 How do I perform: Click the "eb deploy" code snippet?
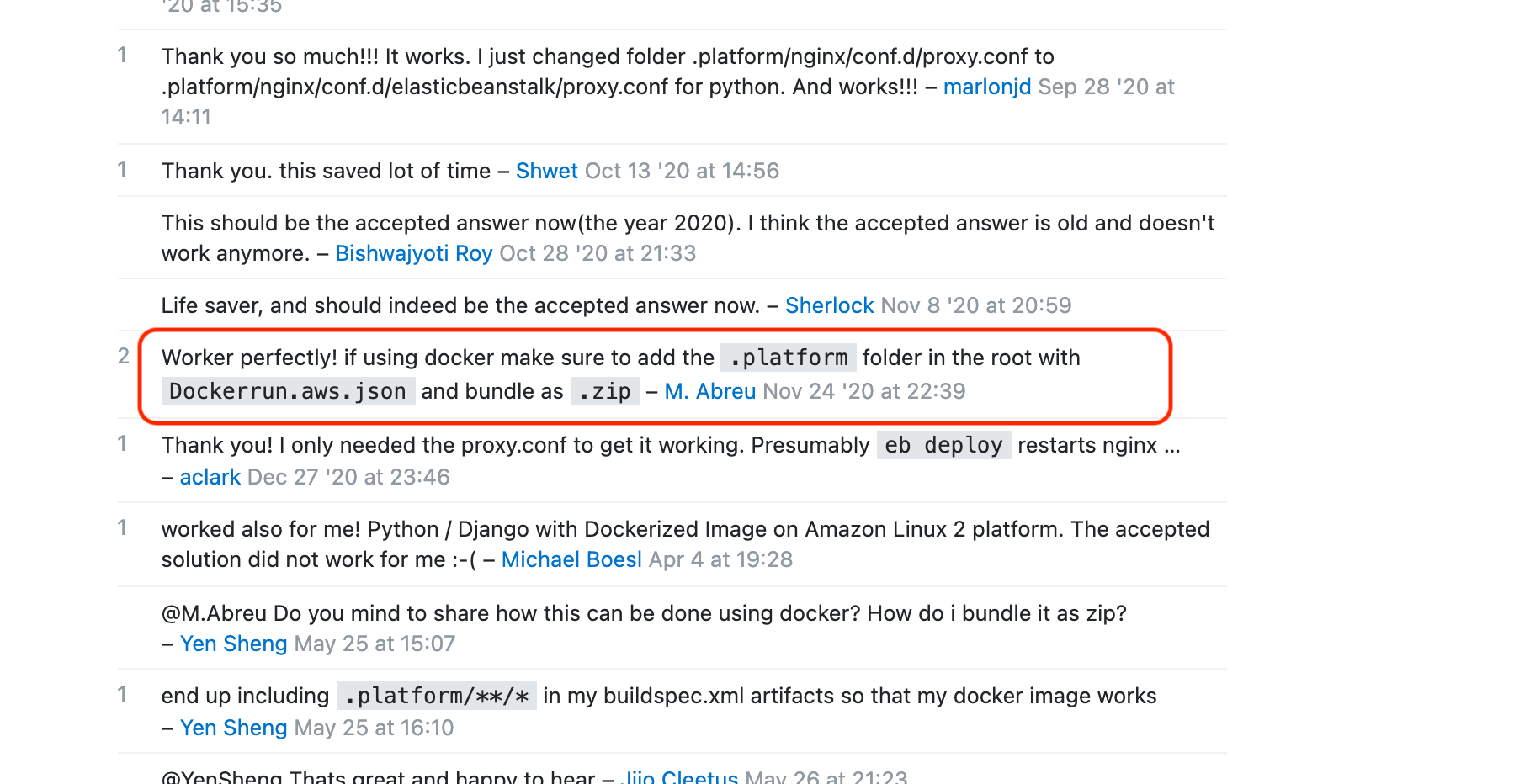(943, 445)
